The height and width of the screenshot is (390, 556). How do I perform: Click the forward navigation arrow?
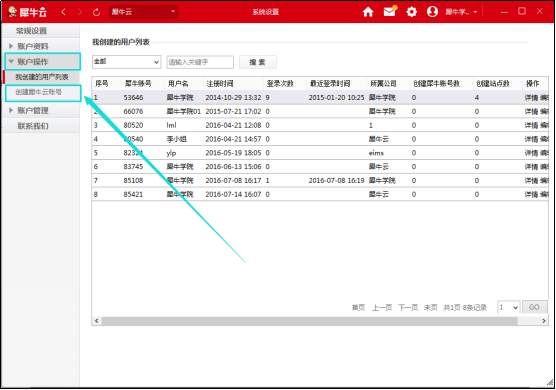point(80,12)
